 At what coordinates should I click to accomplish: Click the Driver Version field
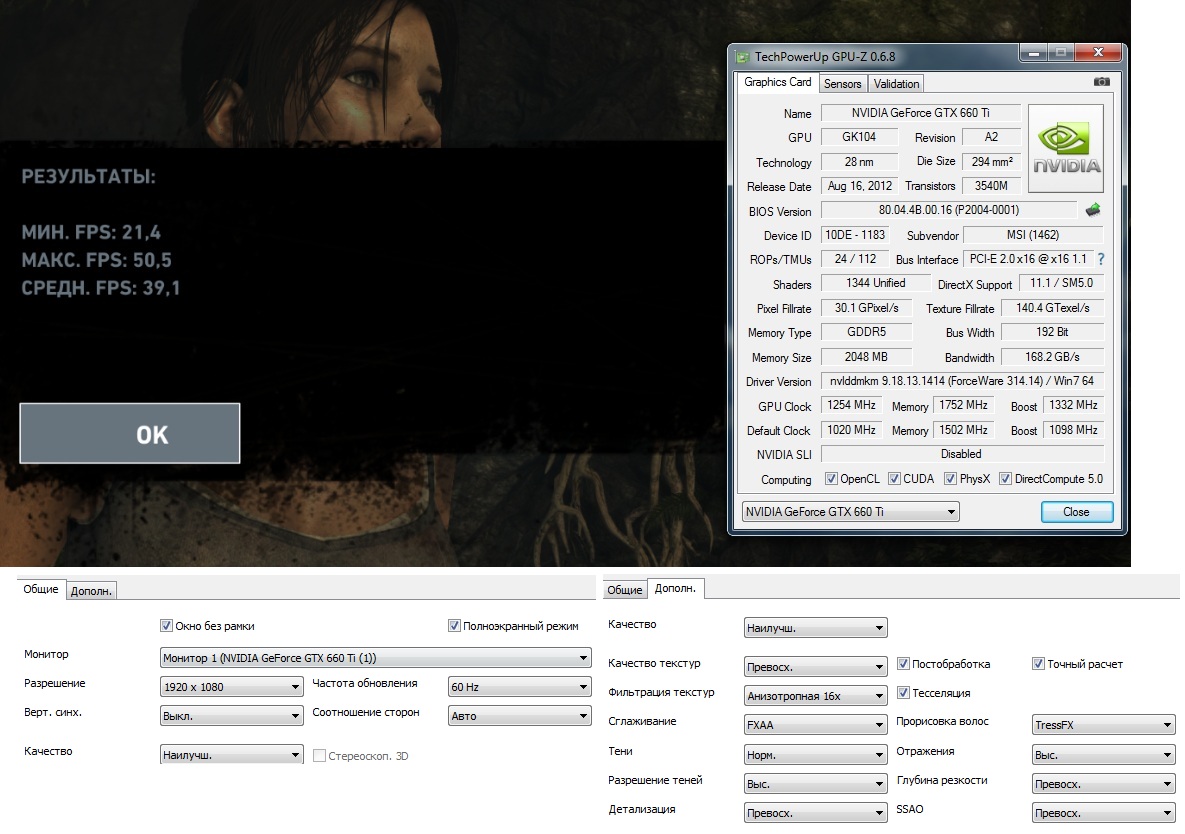pyautogui.click(x=962, y=381)
